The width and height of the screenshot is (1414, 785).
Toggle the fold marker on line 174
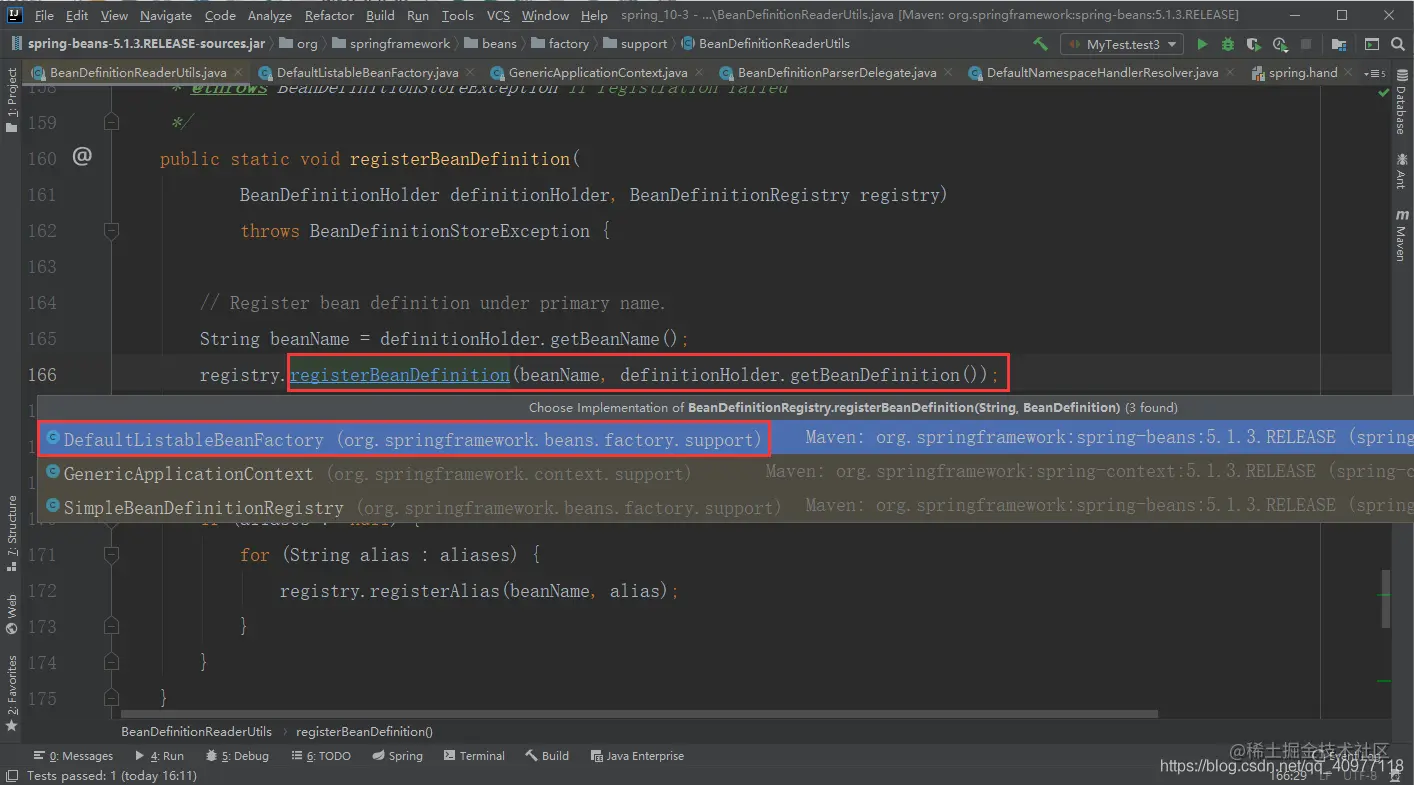pyautogui.click(x=111, y=662)
